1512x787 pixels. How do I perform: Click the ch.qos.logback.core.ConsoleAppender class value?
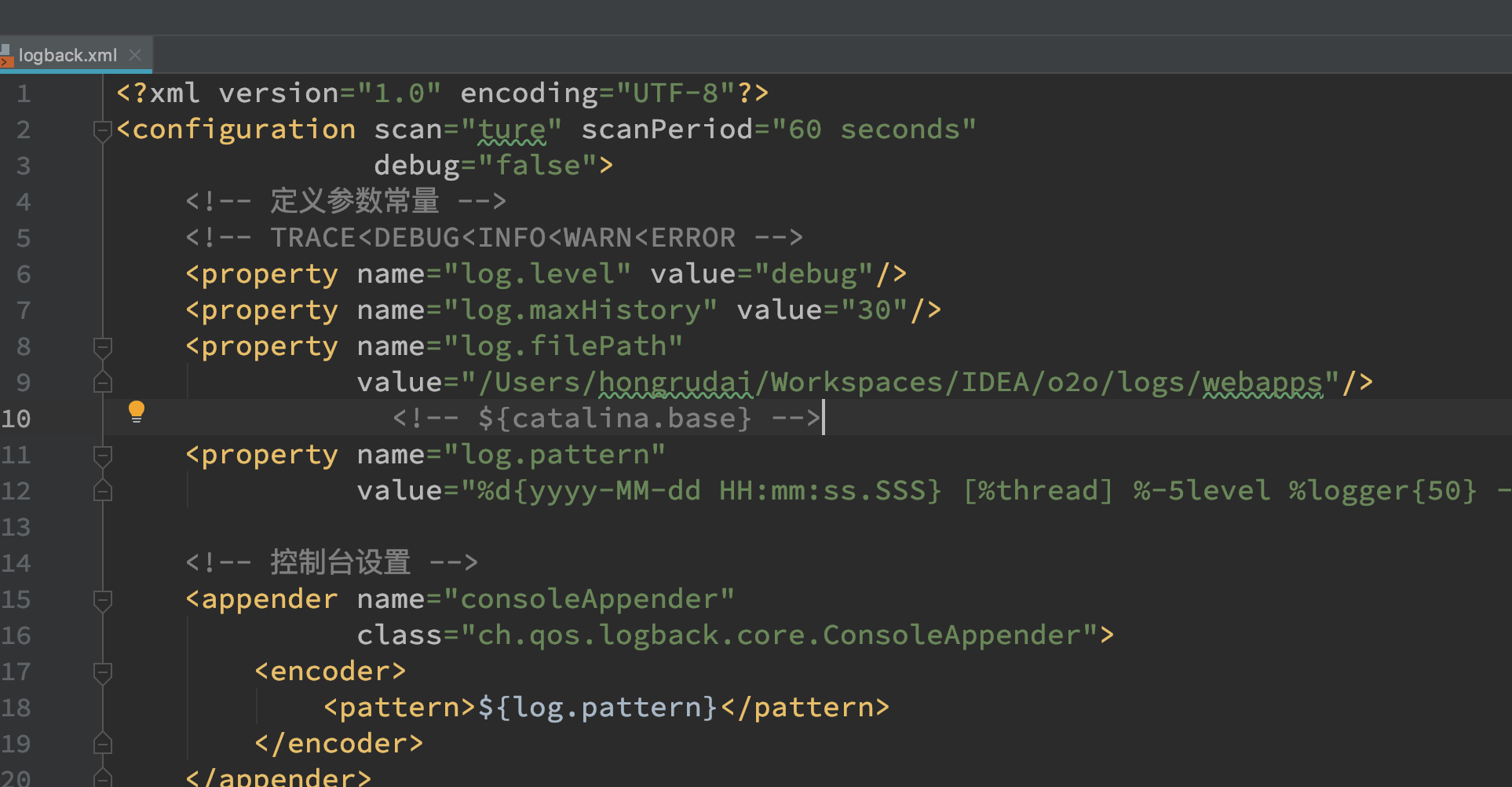779,635
